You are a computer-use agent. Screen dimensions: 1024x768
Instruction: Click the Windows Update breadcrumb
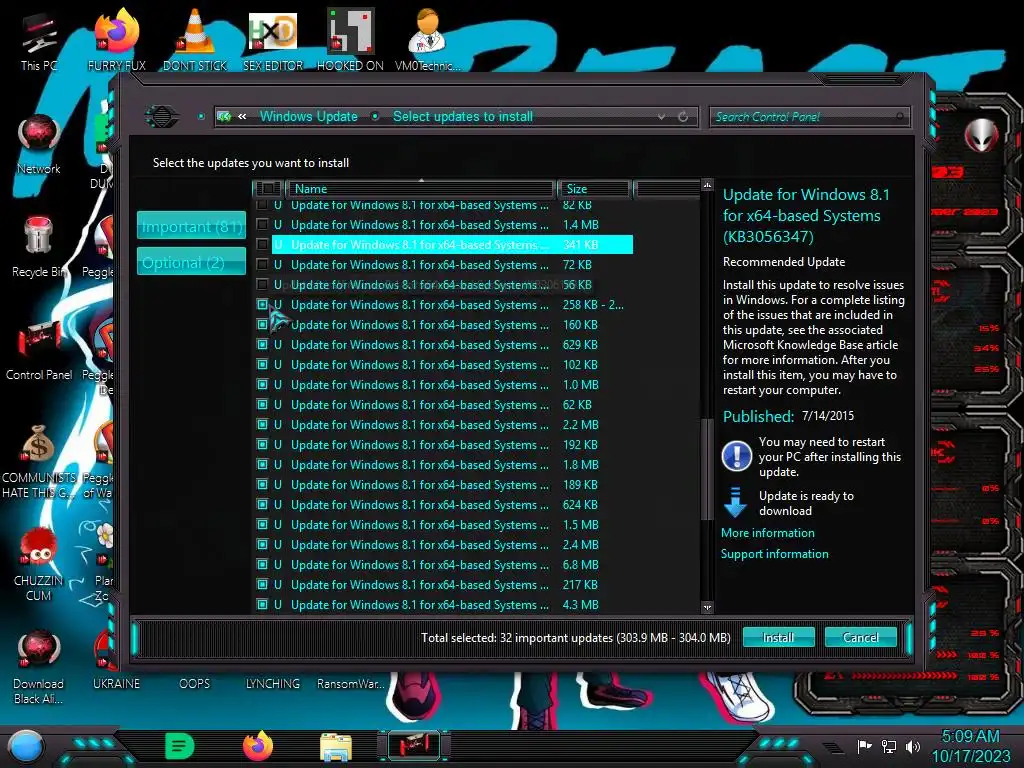309,117
